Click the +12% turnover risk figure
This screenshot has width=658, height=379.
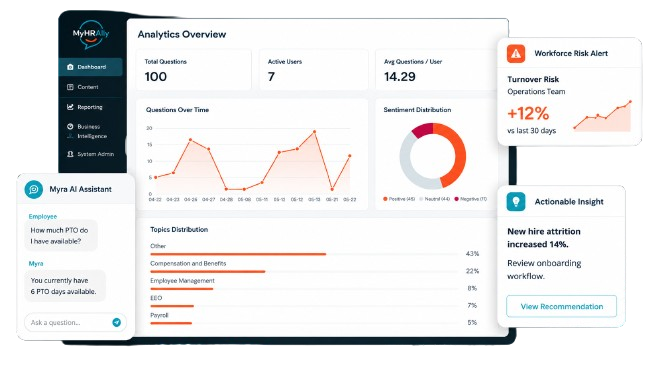click(x=528, y=113)
